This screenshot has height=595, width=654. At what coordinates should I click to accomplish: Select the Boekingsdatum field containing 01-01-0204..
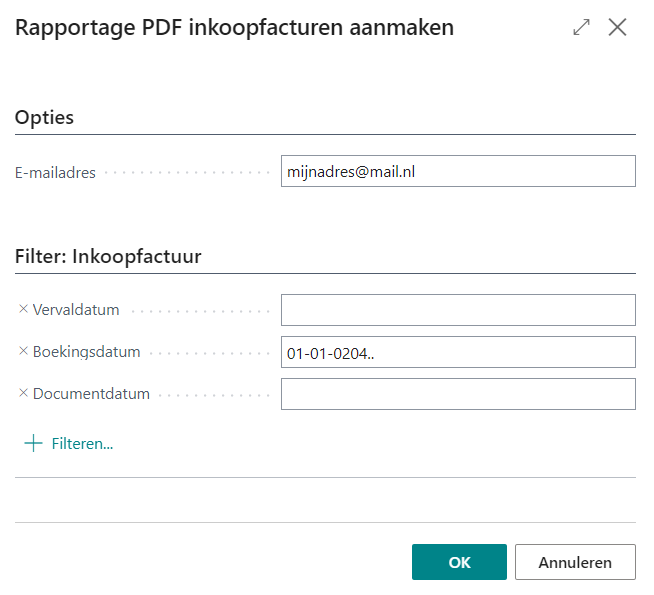[458, 352]
